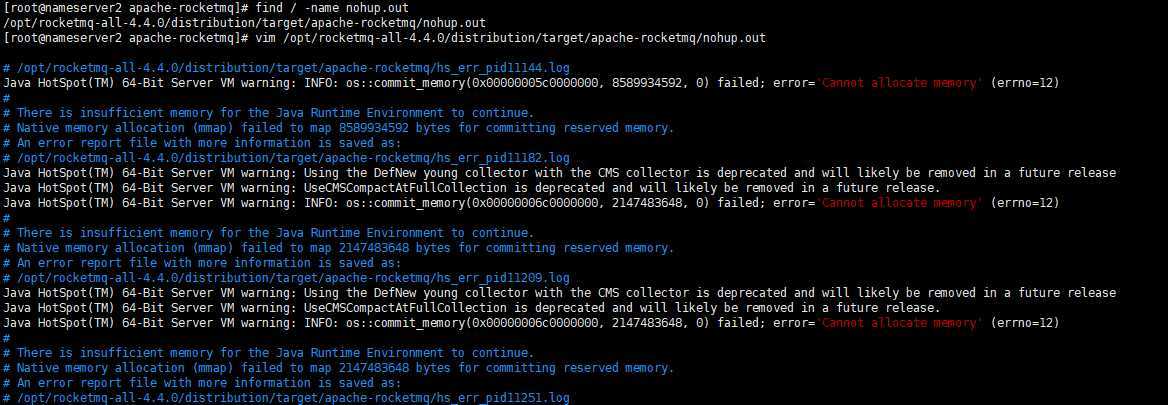Select the nohup.out path in find output
The width and height of the screenshot is (1168, 405).
(x=244, y=23)
